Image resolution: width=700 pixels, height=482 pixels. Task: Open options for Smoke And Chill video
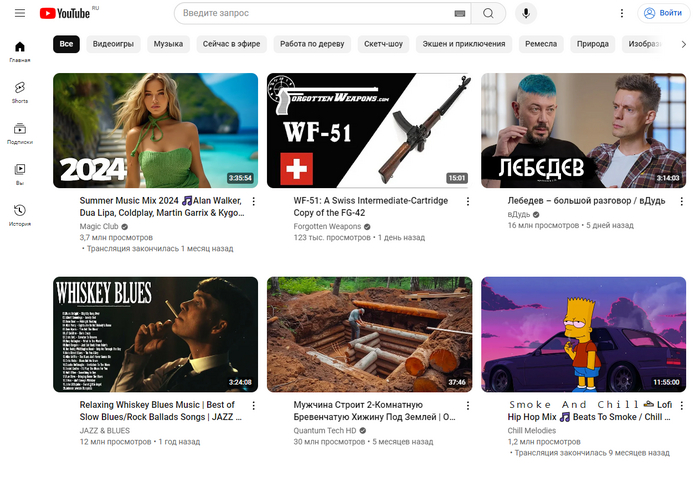tap(682, 405)
